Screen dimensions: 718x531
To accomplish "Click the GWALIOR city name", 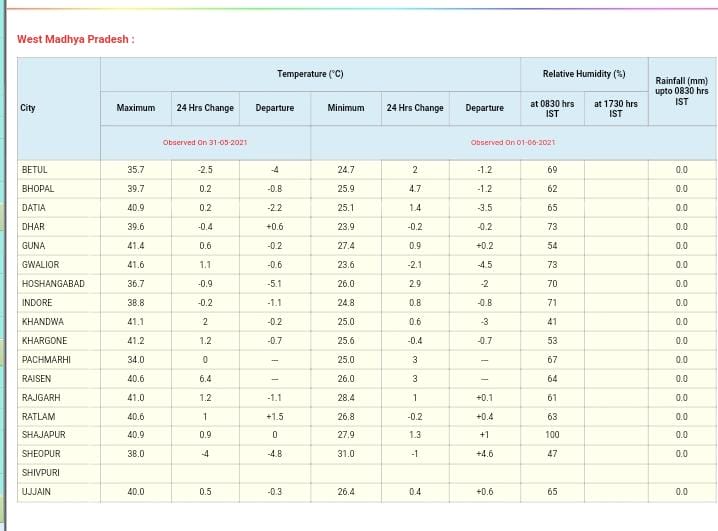I will (40, 265).
